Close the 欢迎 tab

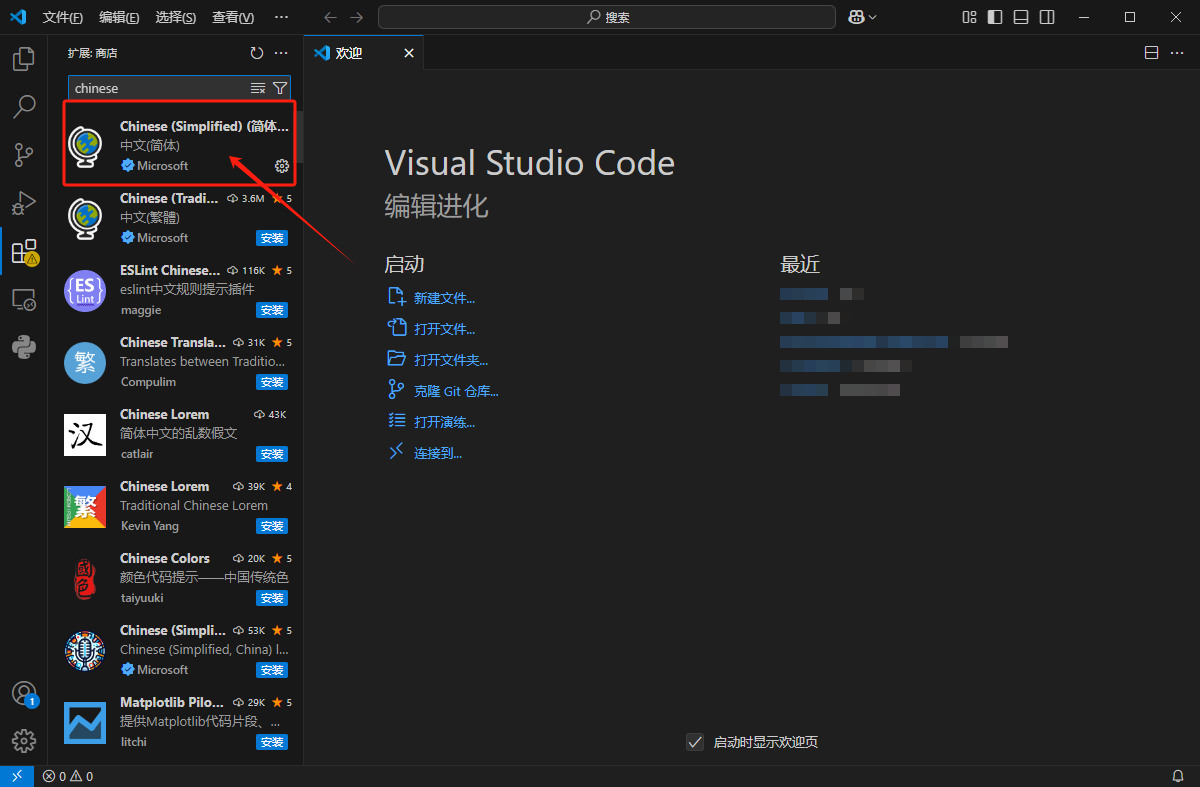[x=408, y=53]
